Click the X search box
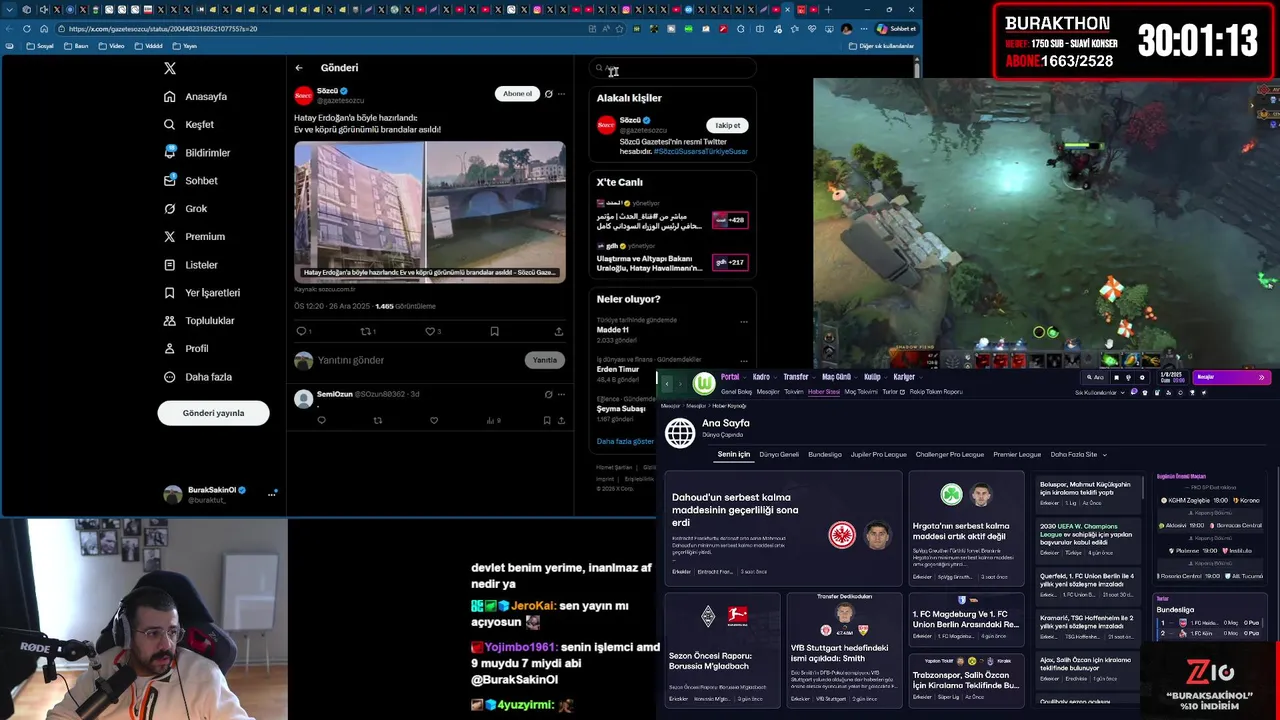 (x=672, y=68)
